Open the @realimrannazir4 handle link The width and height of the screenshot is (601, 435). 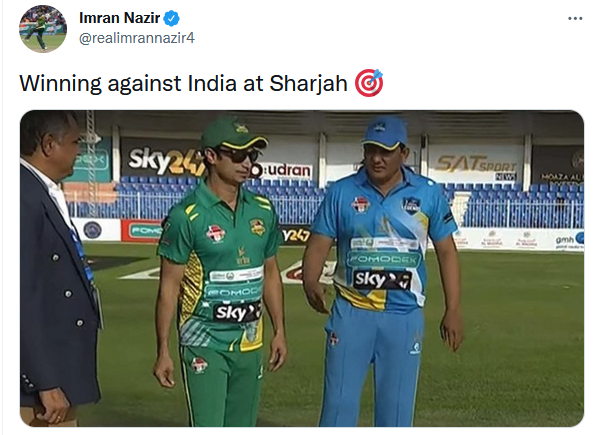(137, 38)
